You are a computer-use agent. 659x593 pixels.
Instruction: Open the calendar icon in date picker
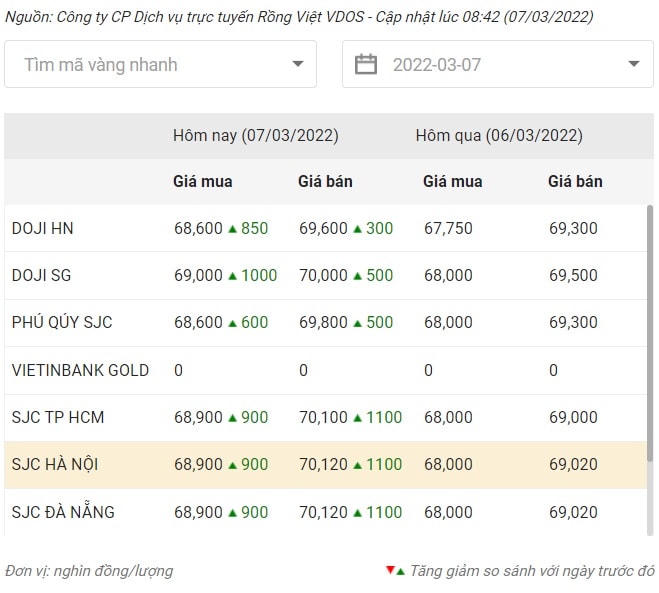[x=366, y=64]
